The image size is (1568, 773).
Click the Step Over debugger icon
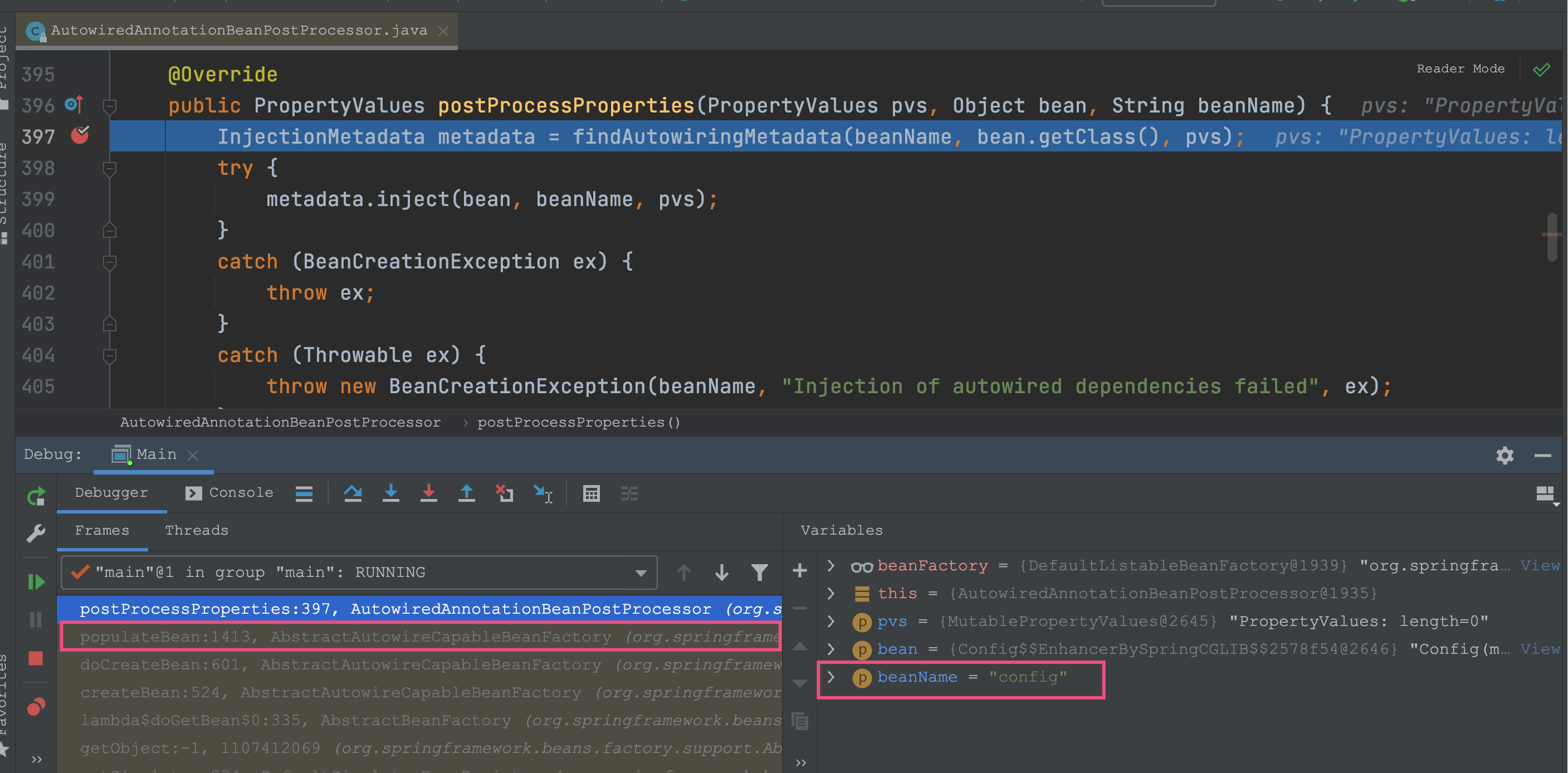click(353, 493)
